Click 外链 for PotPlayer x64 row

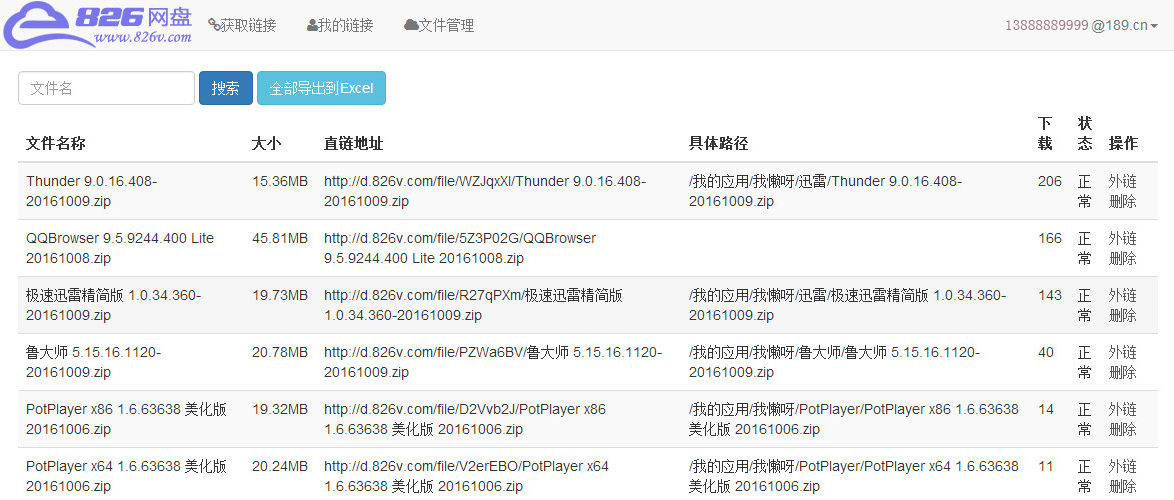click(x=1122, y=466)
